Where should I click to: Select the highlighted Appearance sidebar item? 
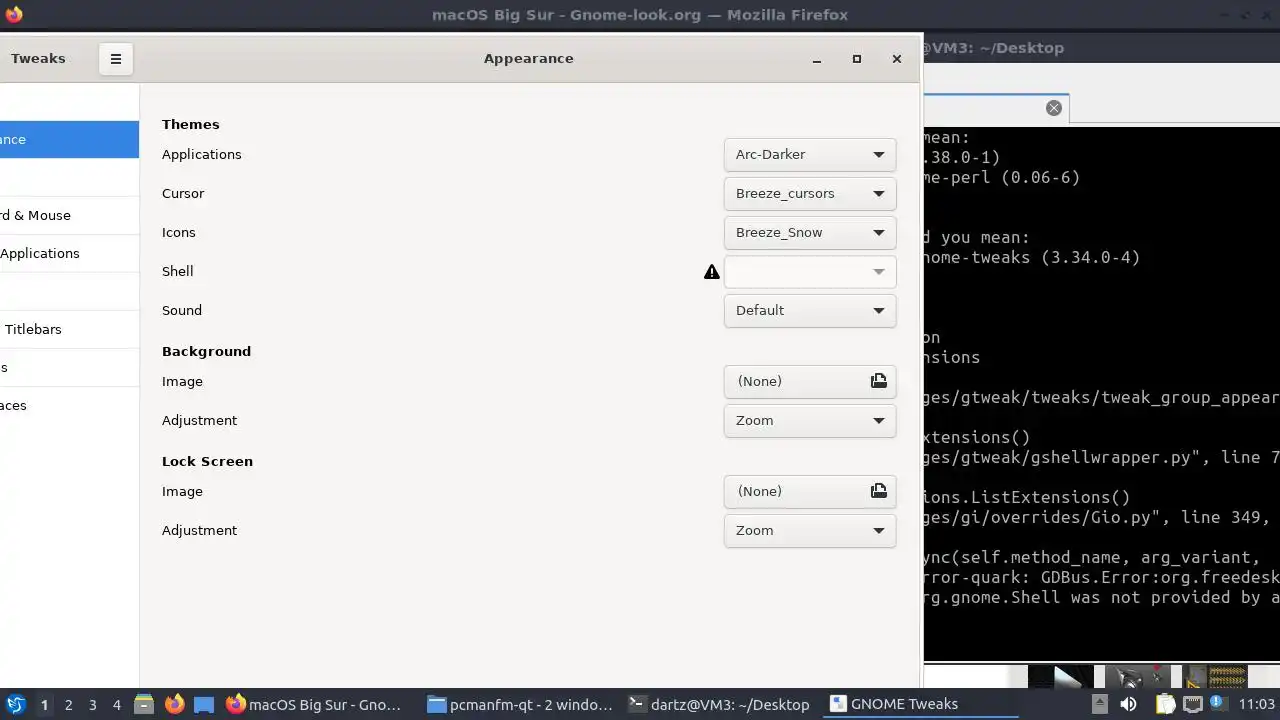69,139
